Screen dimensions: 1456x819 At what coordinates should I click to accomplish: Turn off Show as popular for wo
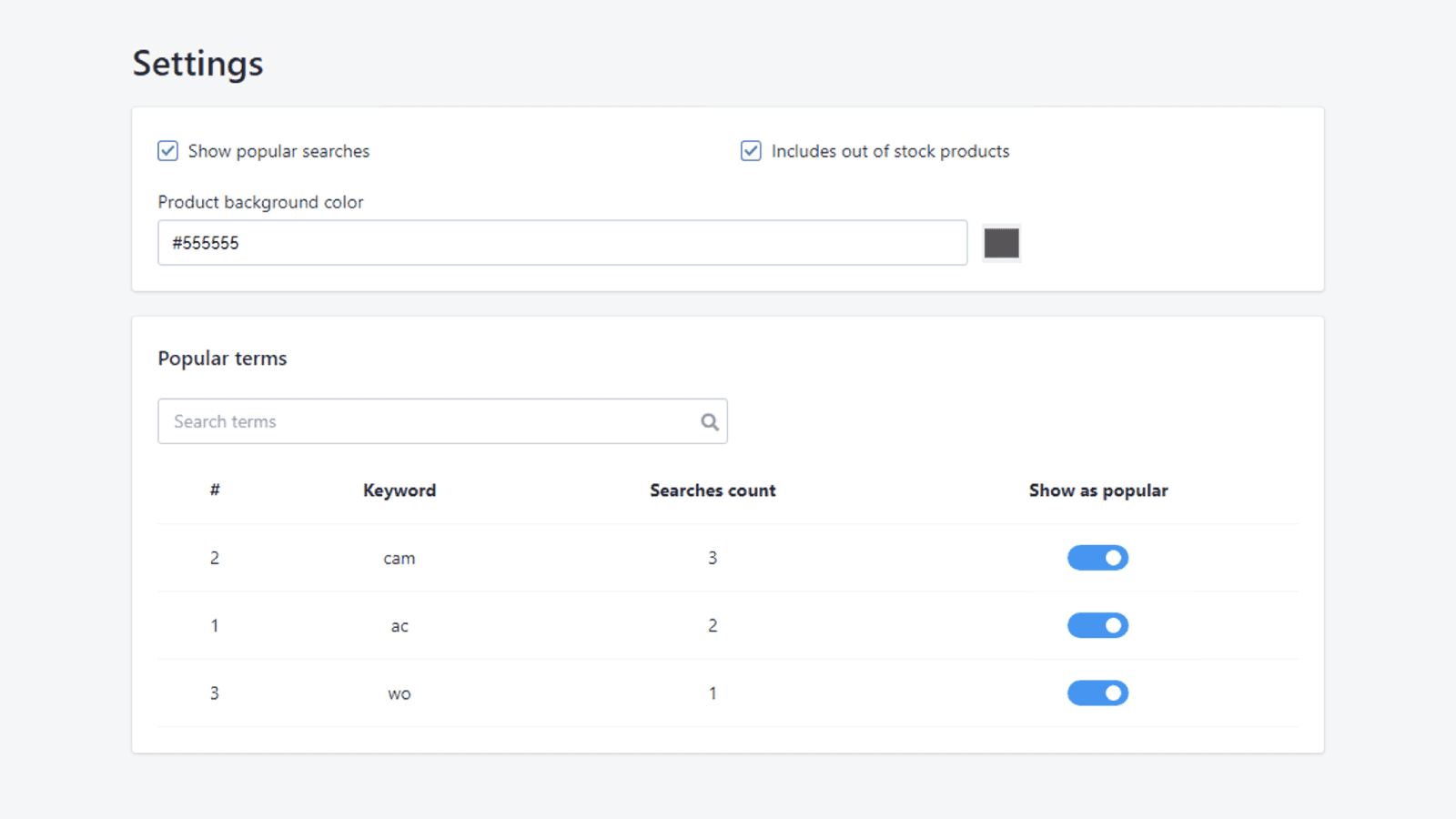[1097, 693]
